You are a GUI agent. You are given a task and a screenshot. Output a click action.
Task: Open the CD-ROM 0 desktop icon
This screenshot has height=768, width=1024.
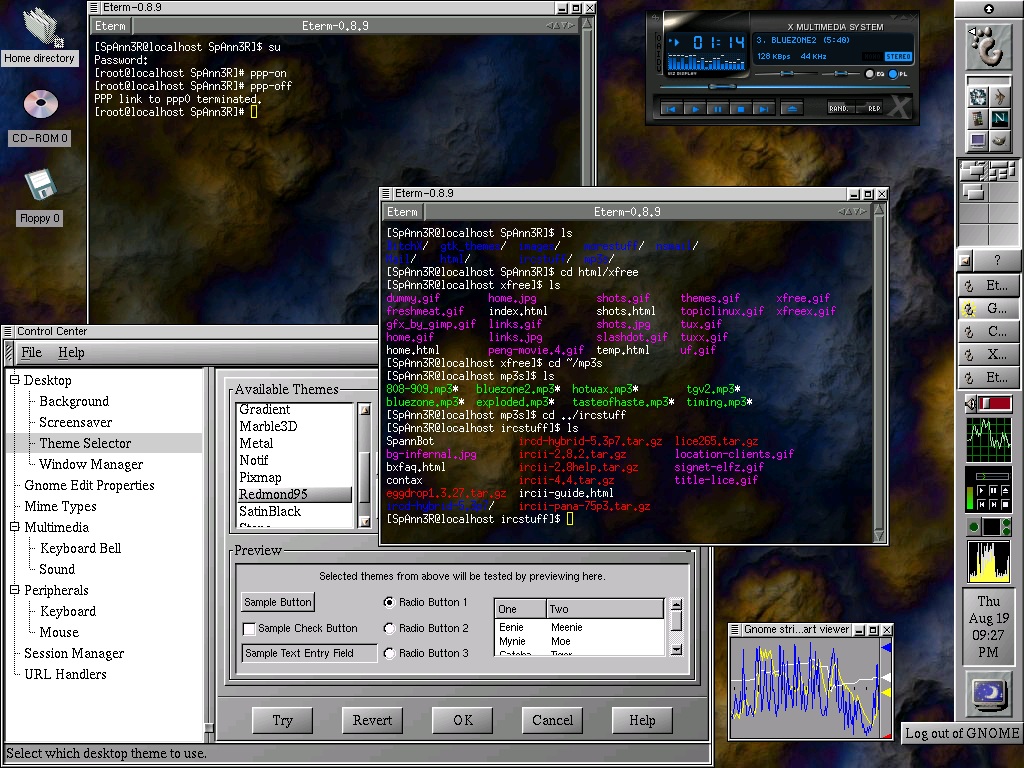(40, 116)
